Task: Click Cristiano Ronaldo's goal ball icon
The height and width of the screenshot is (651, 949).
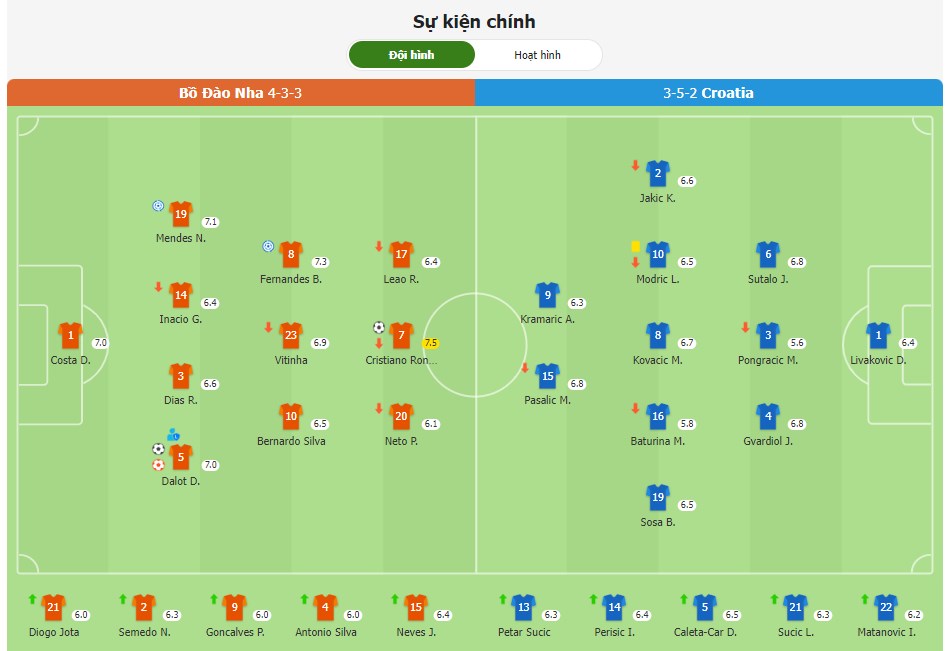Action: (x=377, y=328)
